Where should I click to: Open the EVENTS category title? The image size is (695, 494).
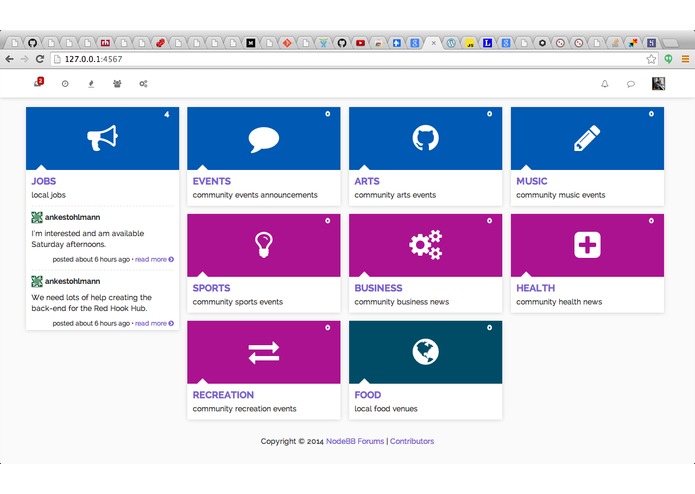(x=211, y=181)
